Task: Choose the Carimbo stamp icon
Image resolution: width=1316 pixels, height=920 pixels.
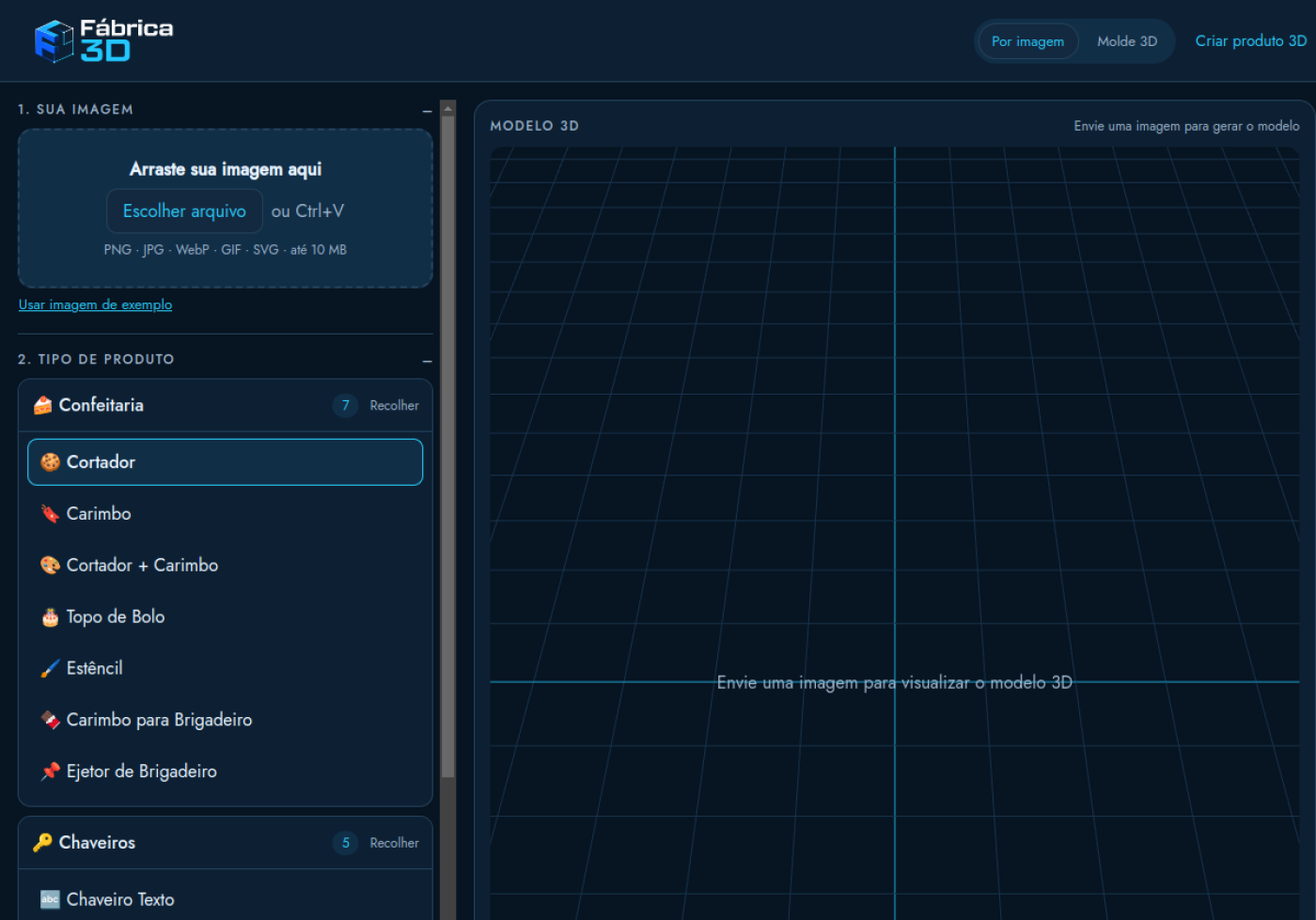Action: 51,514
